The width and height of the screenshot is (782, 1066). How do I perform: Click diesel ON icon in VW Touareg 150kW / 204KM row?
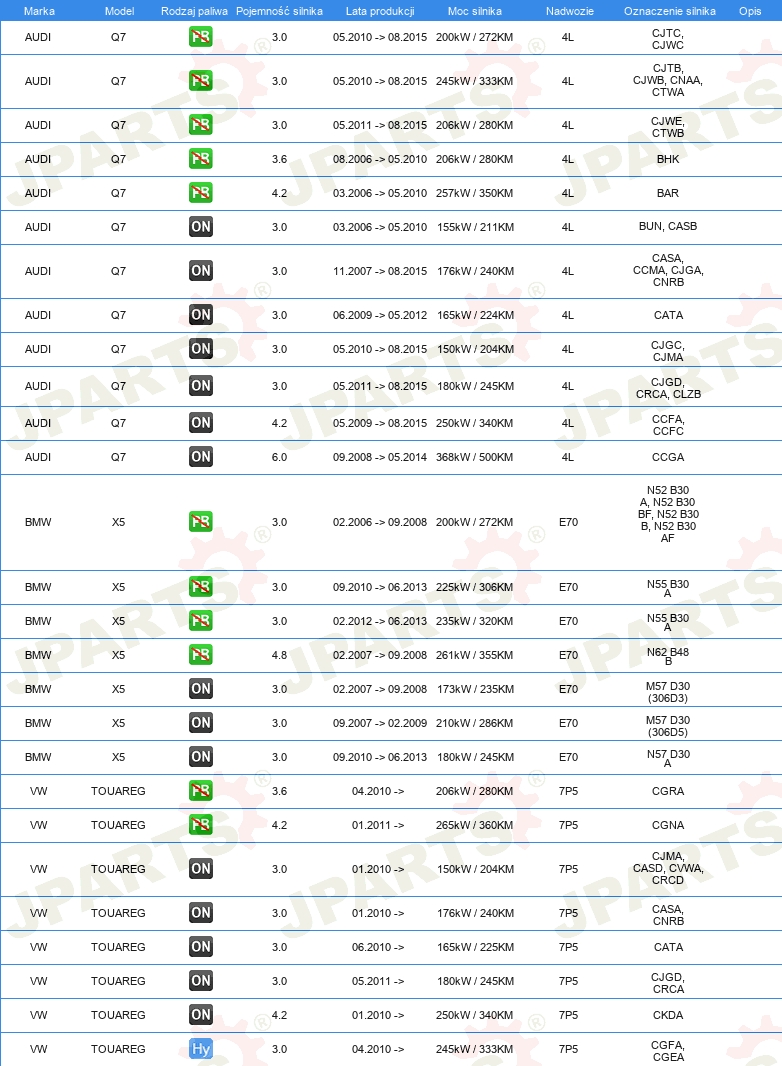click(x=201, y=869)
